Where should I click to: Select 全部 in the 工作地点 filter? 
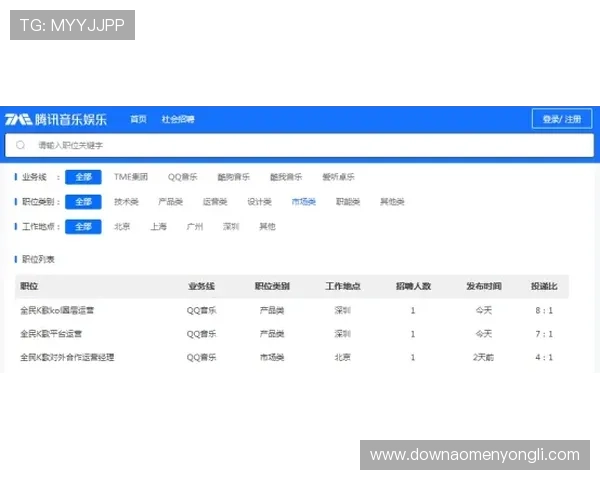tap(83, 227)
